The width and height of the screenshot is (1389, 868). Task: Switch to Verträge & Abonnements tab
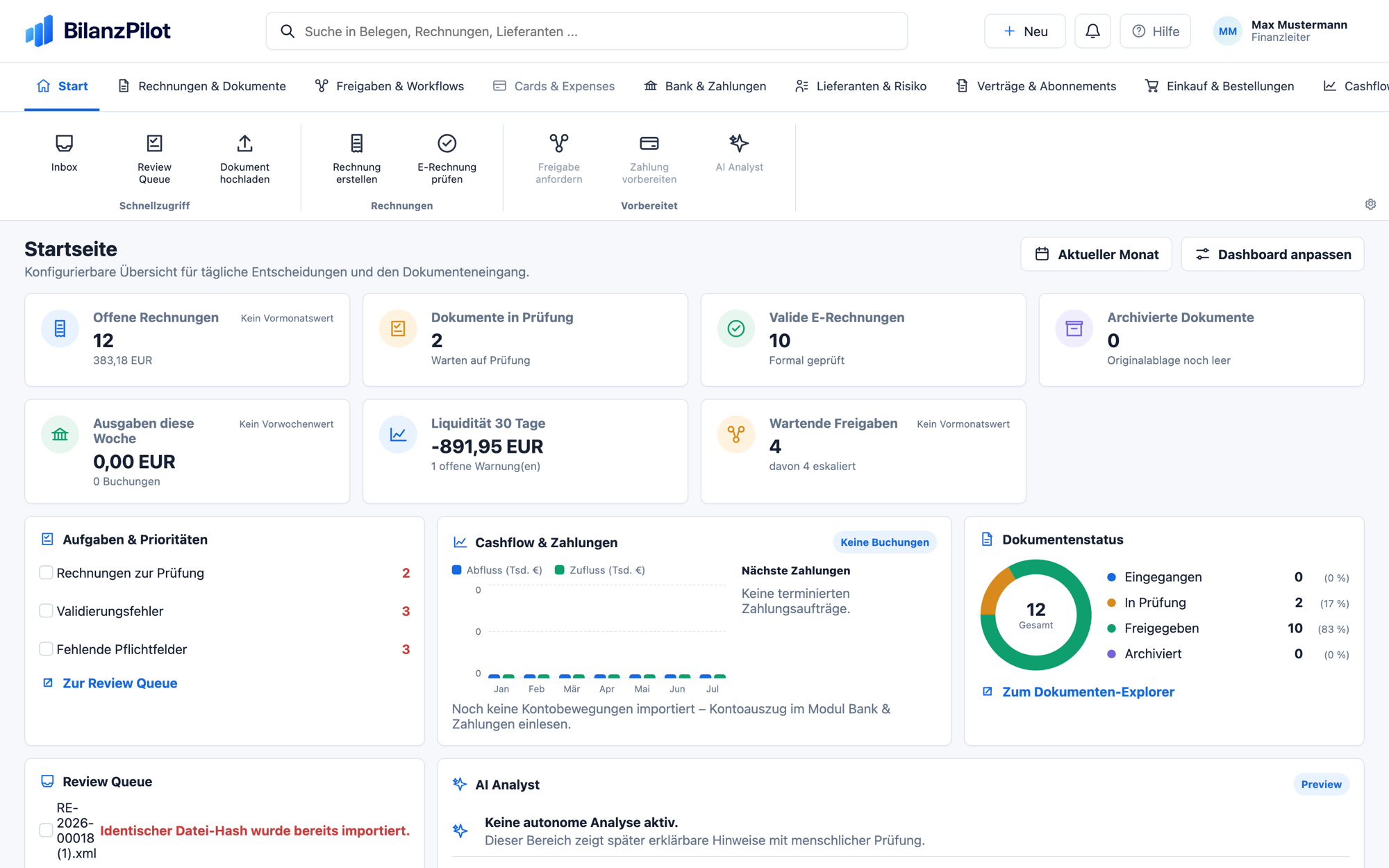(x=1035, y=86)
